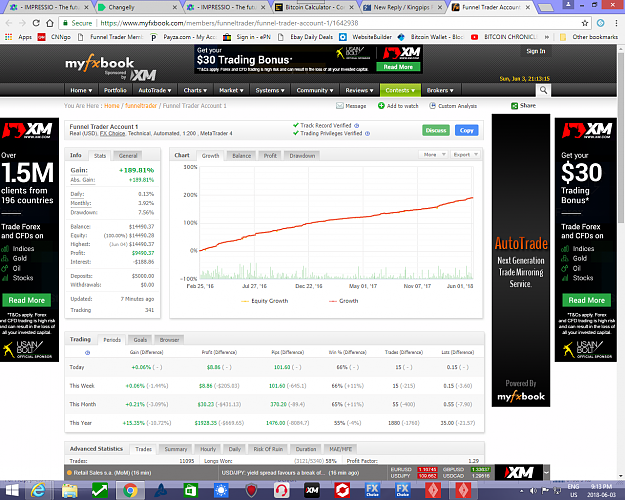Open the Windows Start menu
This screenshot has width=625, height=500.
coord(10,490)
